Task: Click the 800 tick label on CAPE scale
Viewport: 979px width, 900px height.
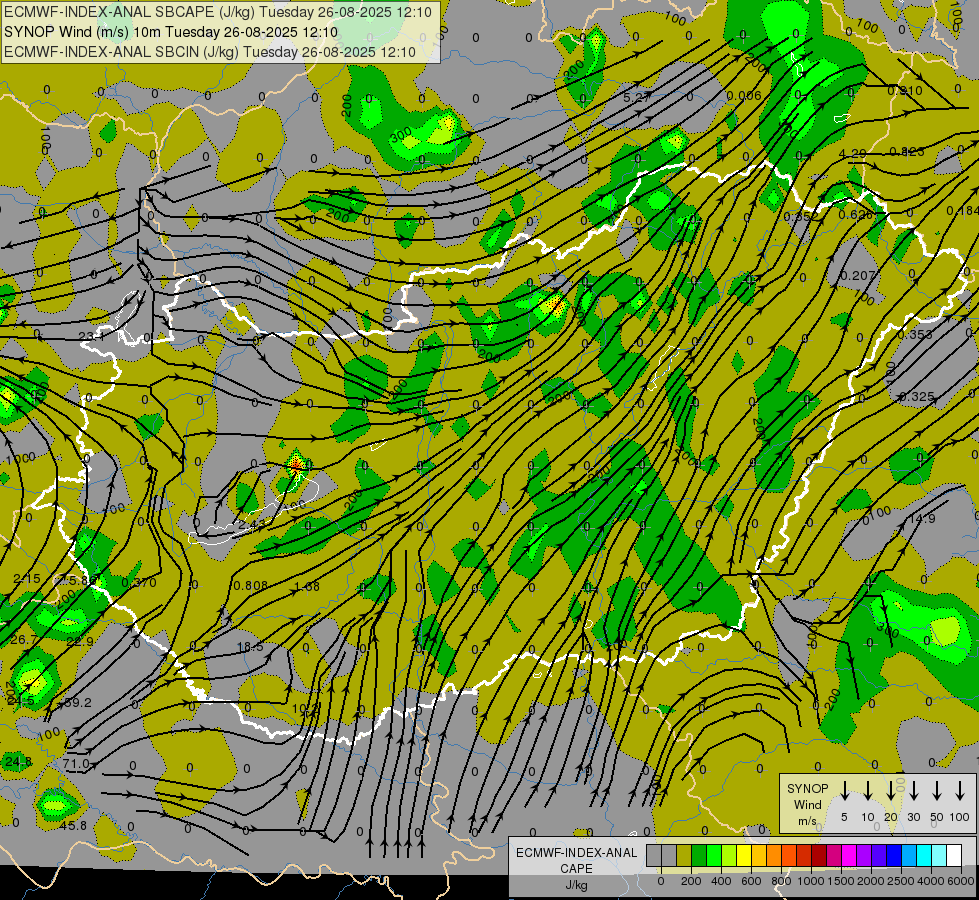Action: tap(781, 881)
